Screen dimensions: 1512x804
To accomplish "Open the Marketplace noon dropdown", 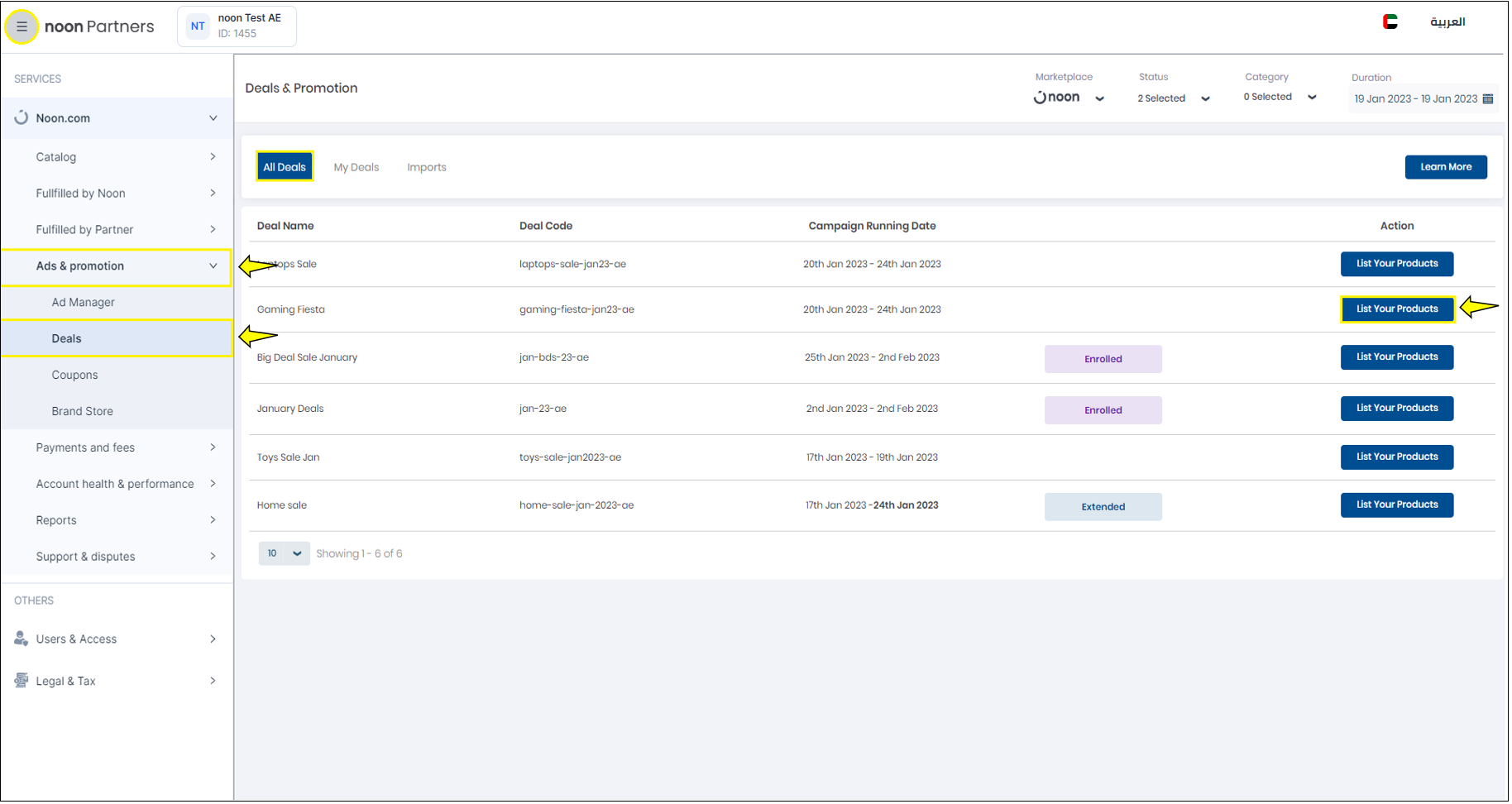I will (1069, 98).
